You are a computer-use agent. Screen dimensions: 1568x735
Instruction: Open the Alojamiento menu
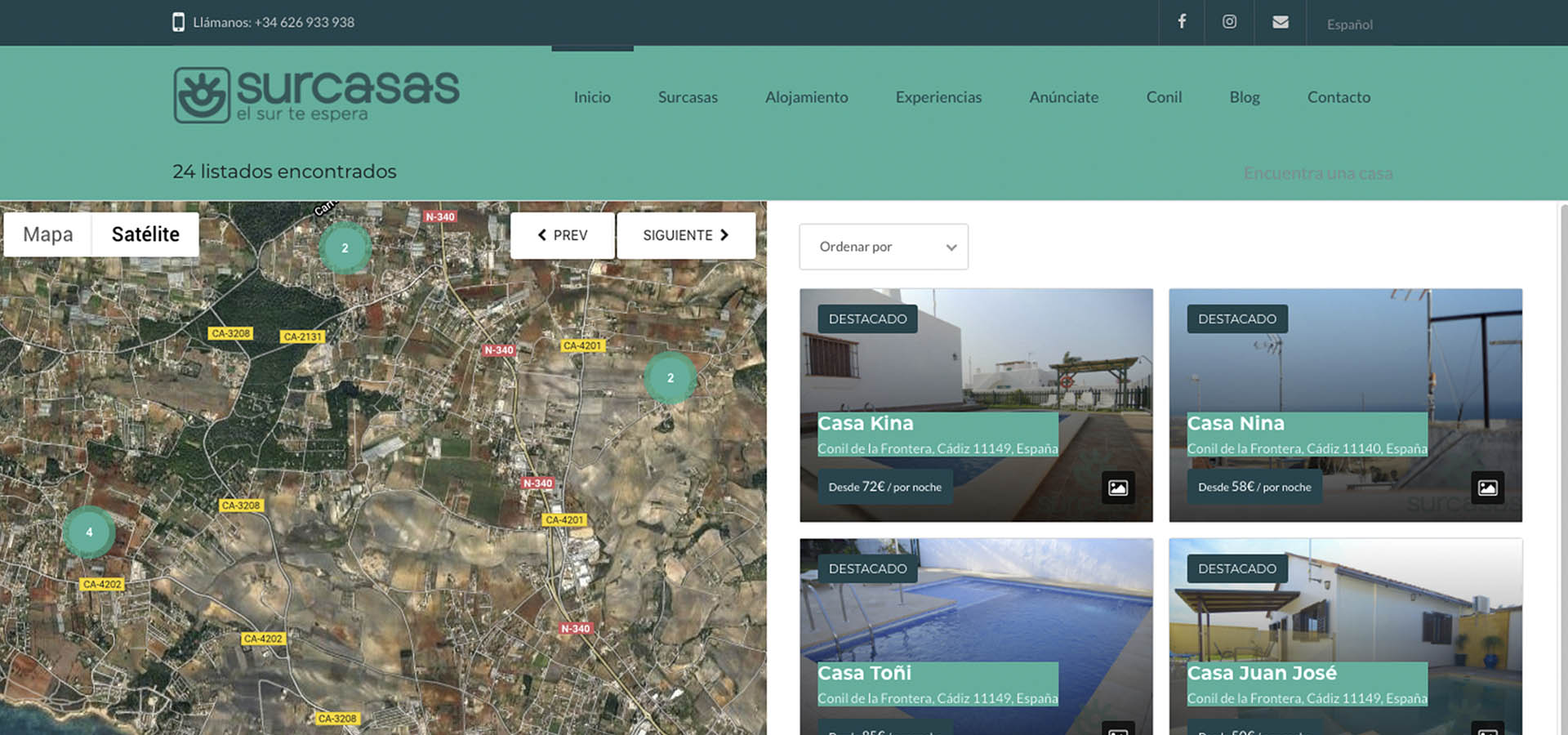[806, 97]
